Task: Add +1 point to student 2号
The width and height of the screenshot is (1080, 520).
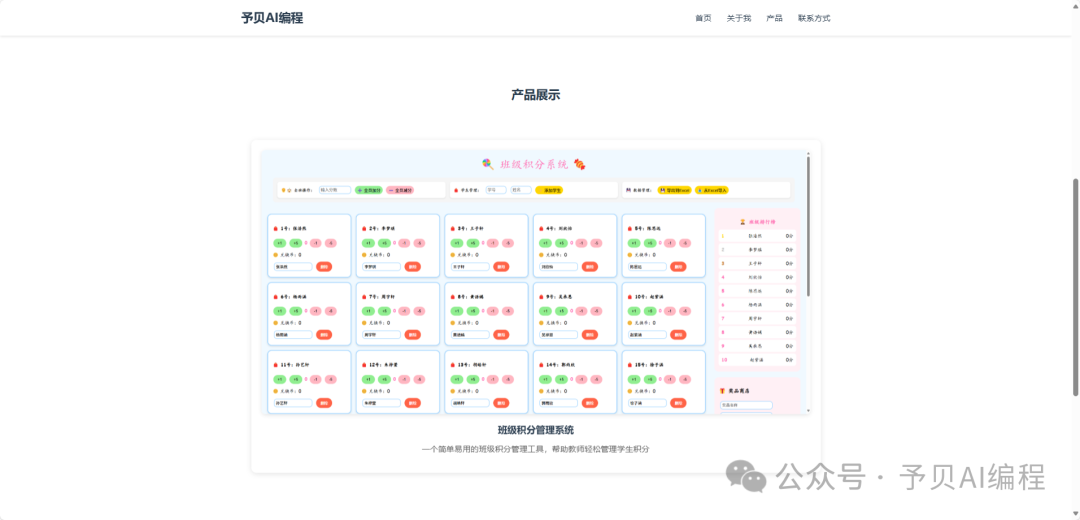Action: pyautogui.click(x=368, y=243)
